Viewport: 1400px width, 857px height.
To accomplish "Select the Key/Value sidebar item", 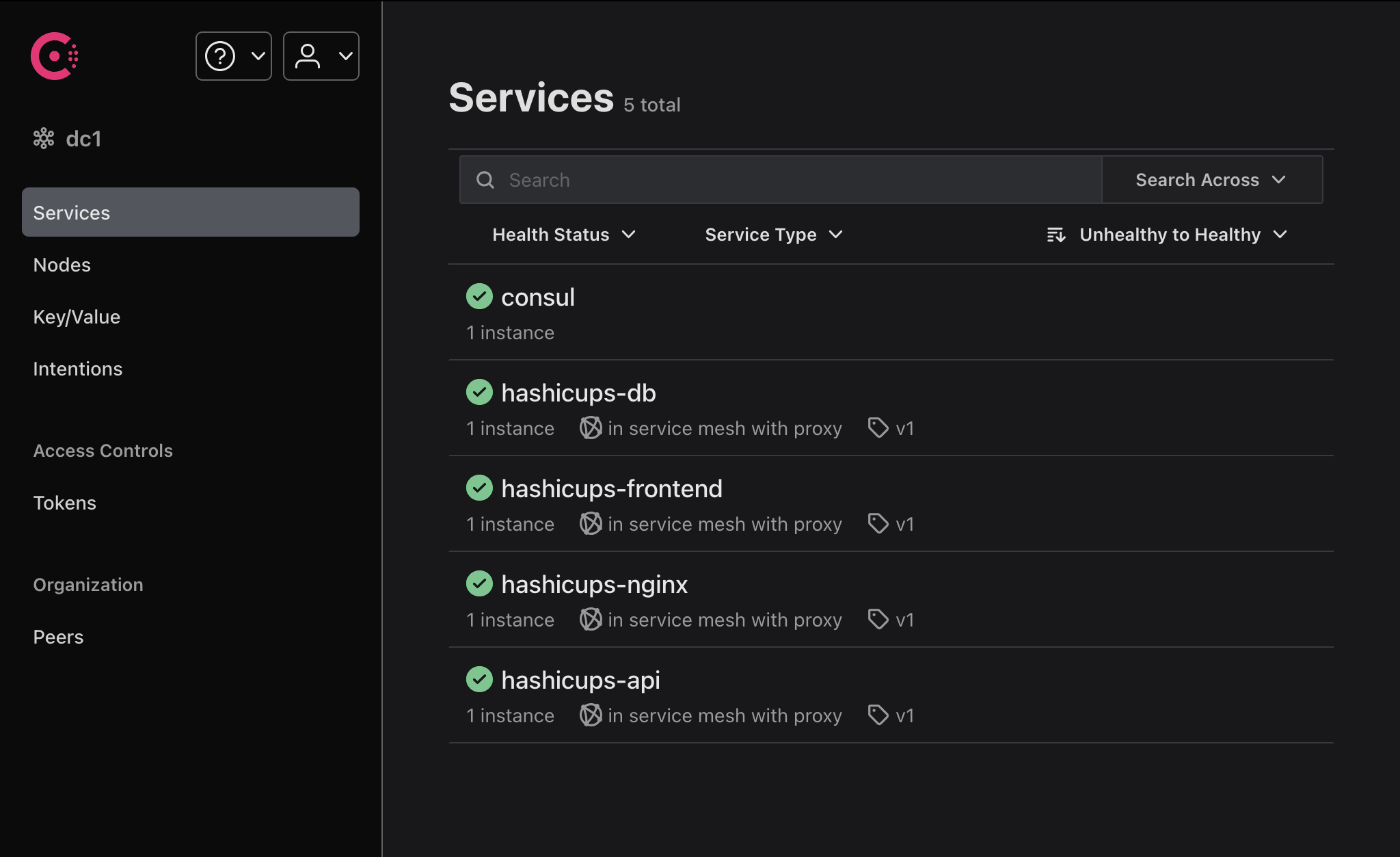I will pos(77,317).
